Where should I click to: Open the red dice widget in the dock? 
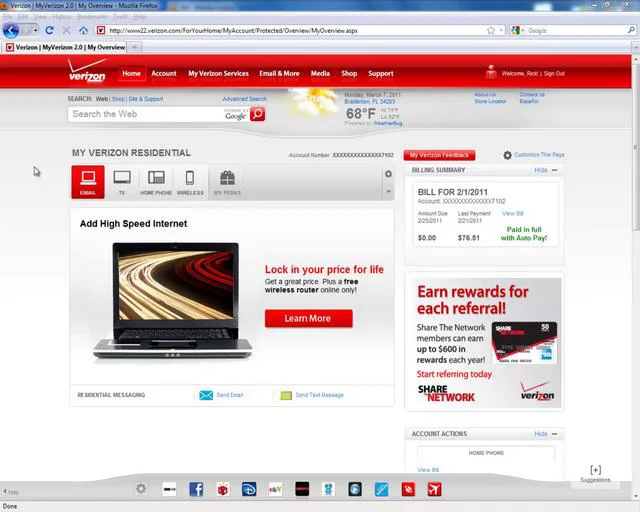[223, 489]
